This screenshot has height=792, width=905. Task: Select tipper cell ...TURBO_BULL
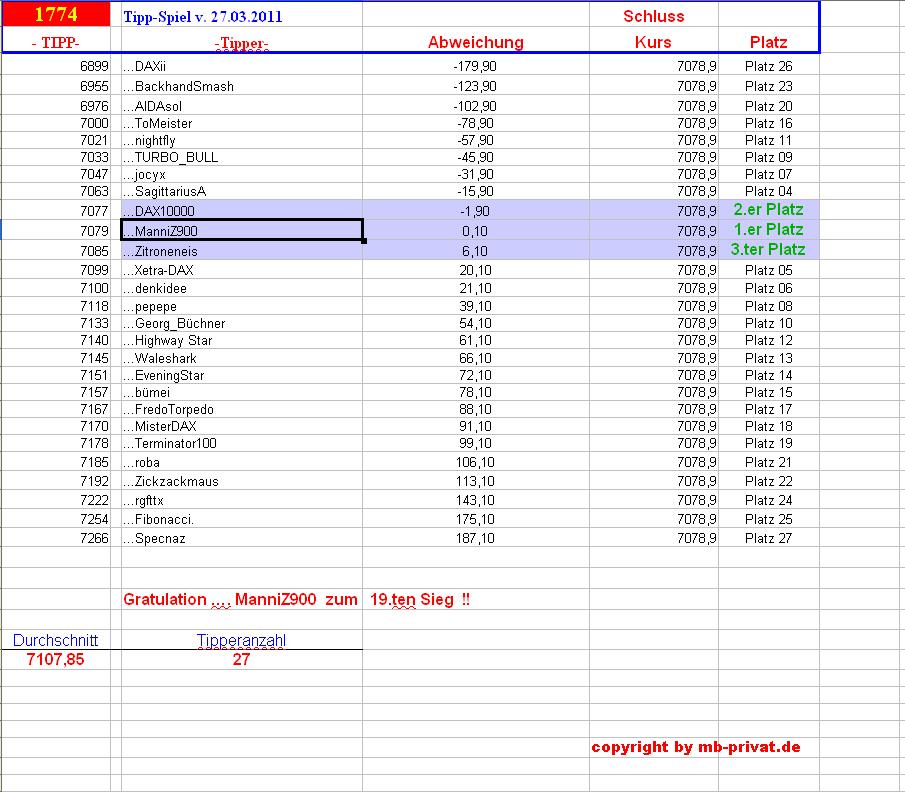point(242,158)
